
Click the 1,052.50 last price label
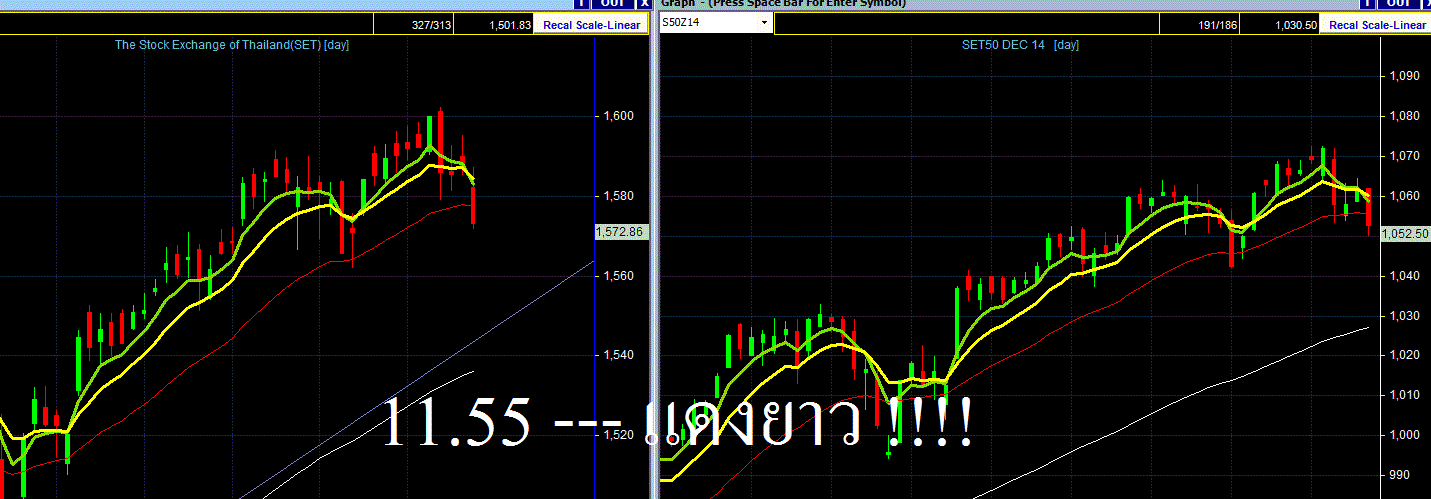1404,234
